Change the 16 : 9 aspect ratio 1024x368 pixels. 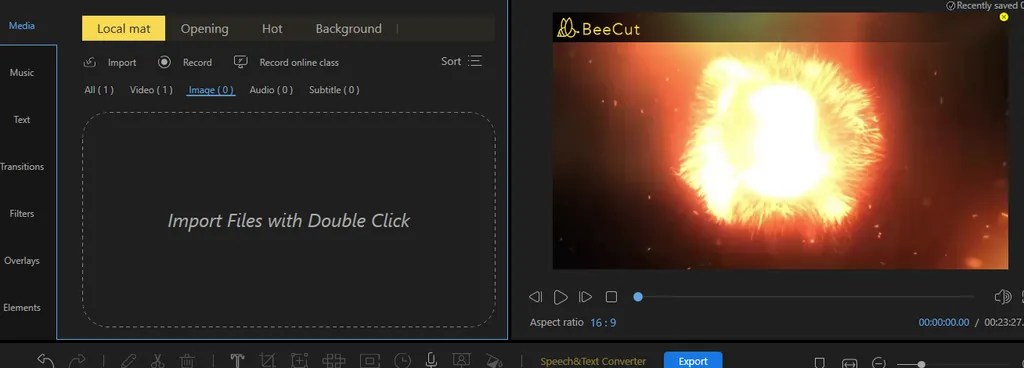(x=603, y=322)
